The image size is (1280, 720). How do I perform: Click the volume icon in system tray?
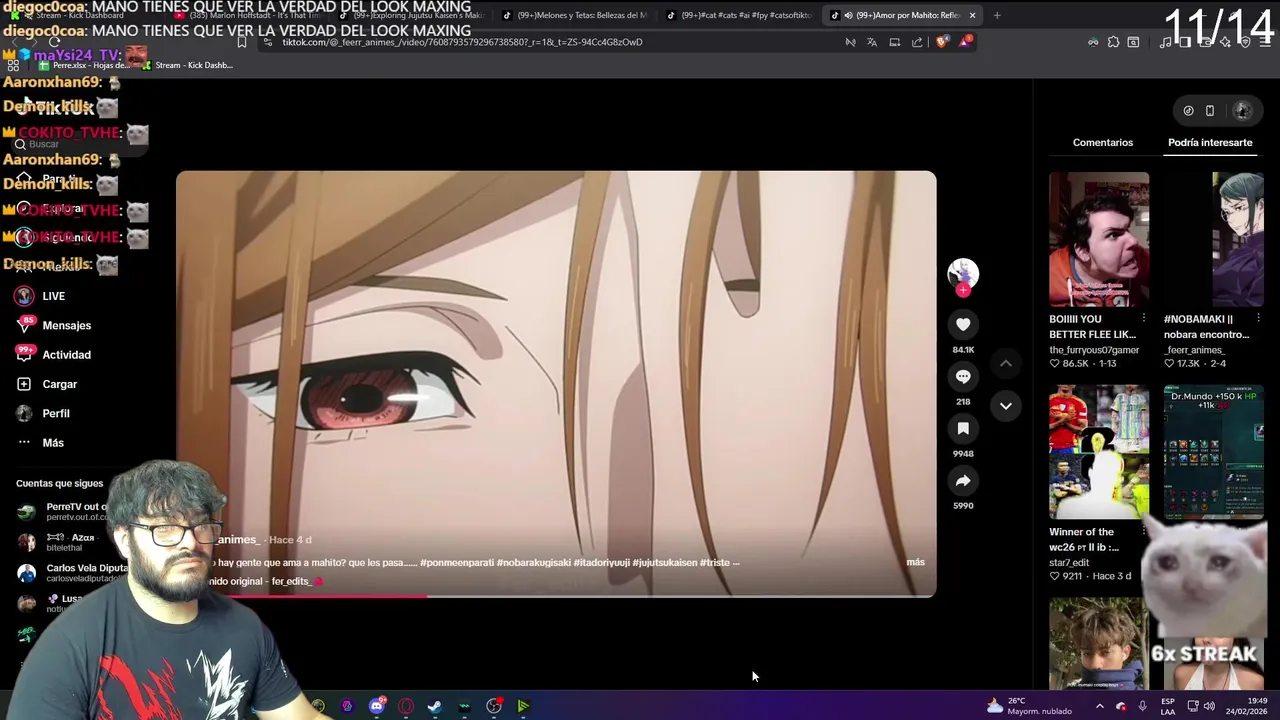tap(1209, 706)
